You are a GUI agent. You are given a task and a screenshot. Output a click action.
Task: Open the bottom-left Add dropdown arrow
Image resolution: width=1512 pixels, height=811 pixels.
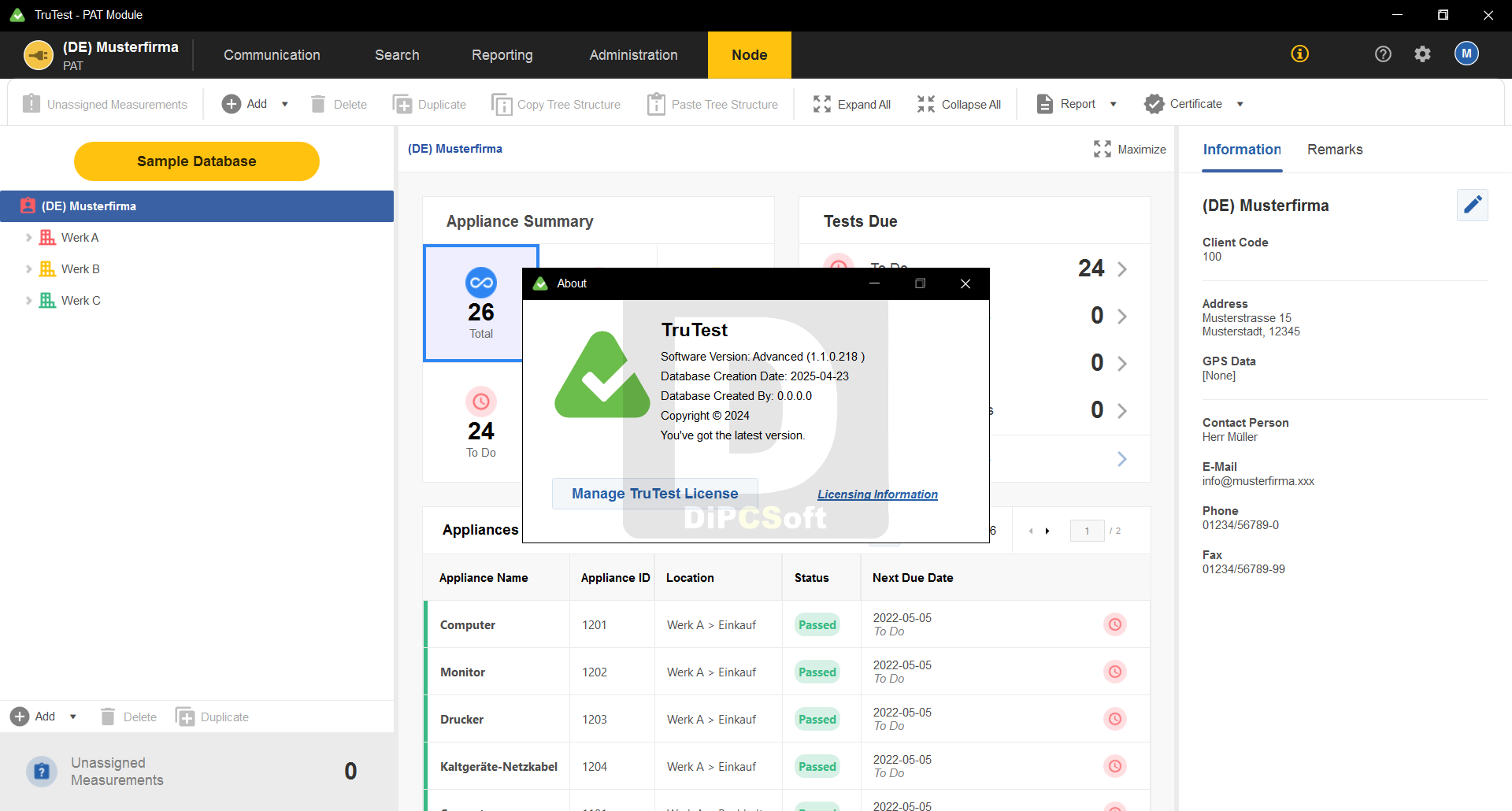tap(72, 717)
